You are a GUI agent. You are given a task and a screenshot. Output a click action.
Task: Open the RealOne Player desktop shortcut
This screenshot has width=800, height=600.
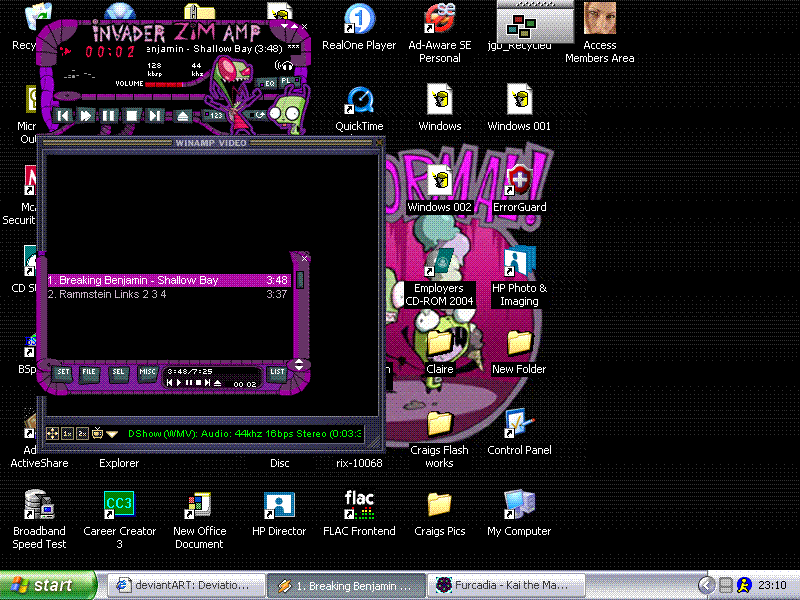pos(359,27)
